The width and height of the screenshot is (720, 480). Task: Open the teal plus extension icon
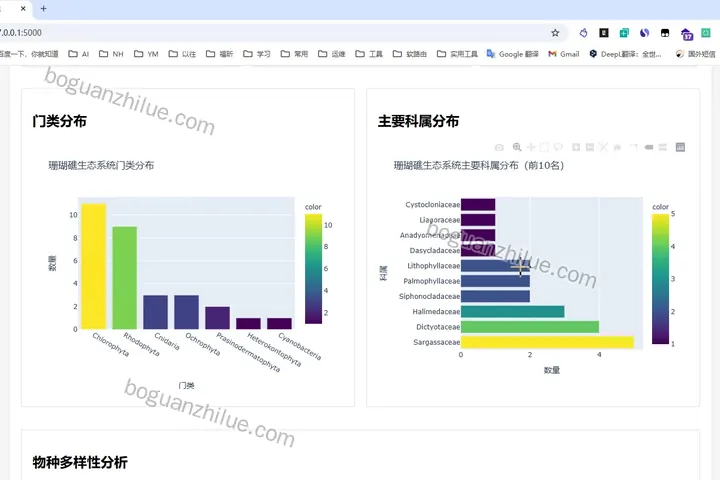coord(624,33)
